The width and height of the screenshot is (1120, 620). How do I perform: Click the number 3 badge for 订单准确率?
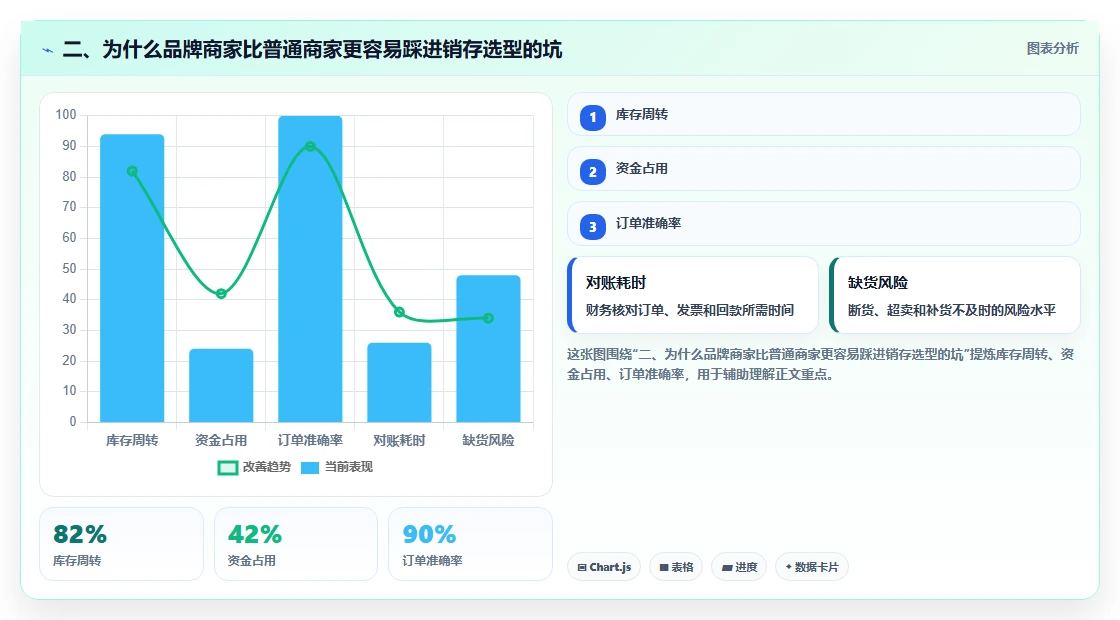(x=592, y=227)
